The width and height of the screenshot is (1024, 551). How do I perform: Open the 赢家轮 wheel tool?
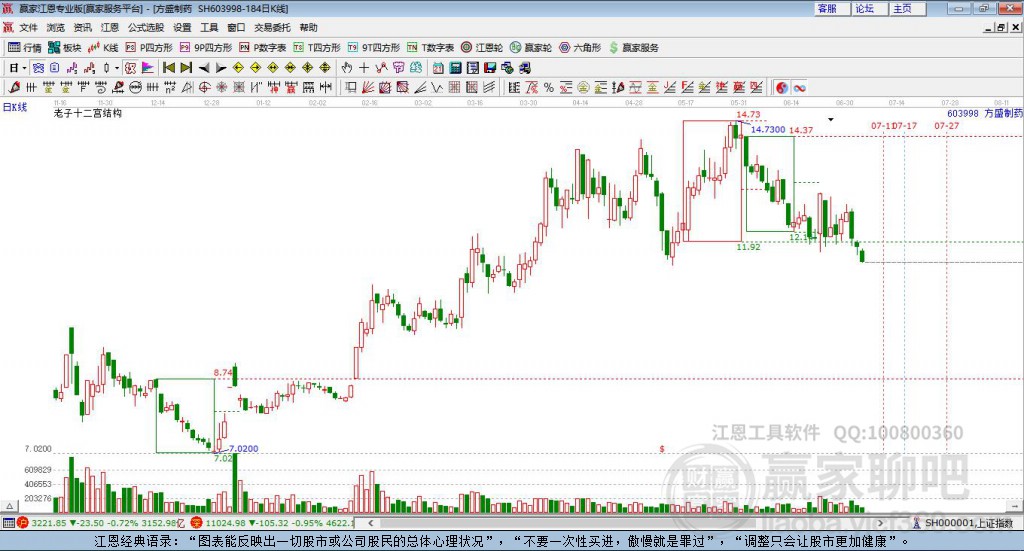point(531,48)
